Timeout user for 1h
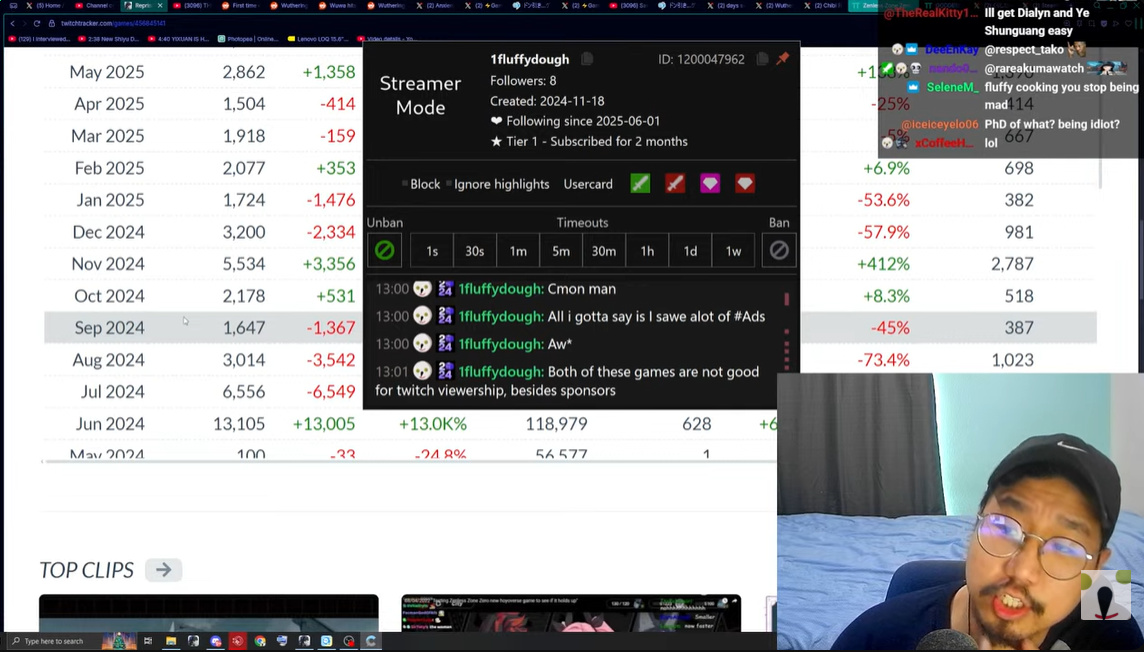1144x652 pixels. click(x=647, y=251)
